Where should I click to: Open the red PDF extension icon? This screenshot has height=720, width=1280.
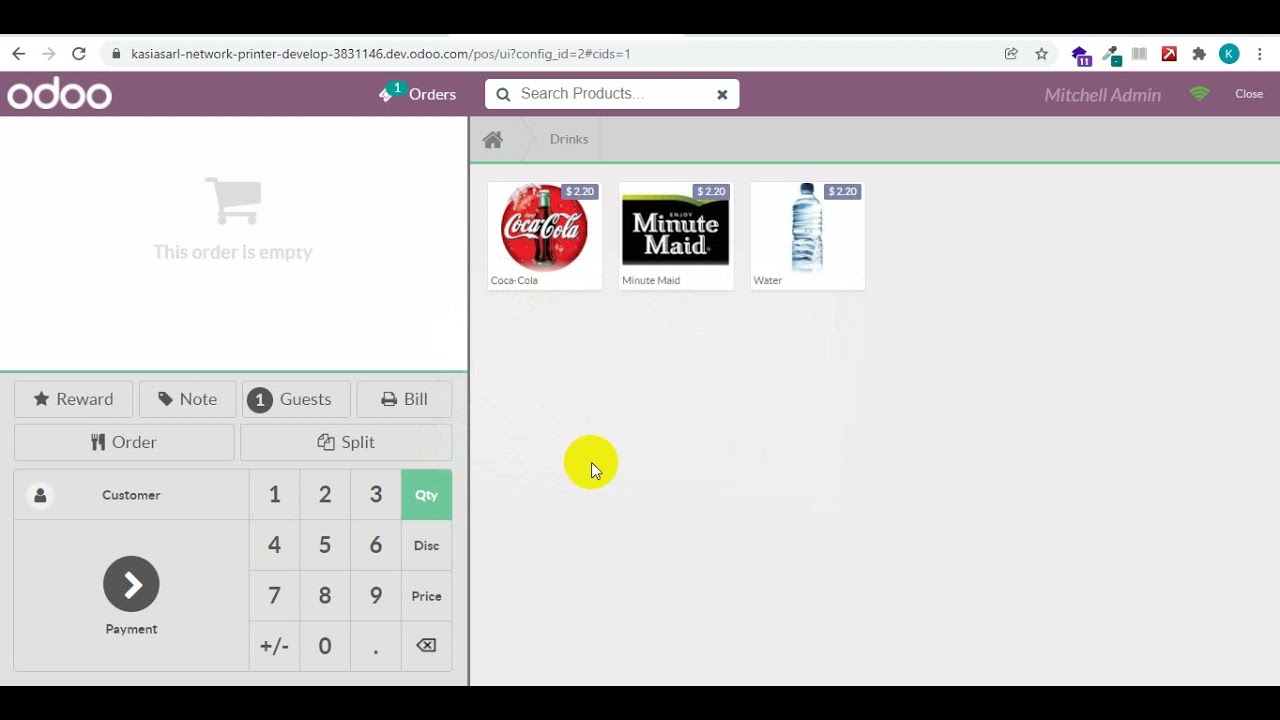point(1169,54)
